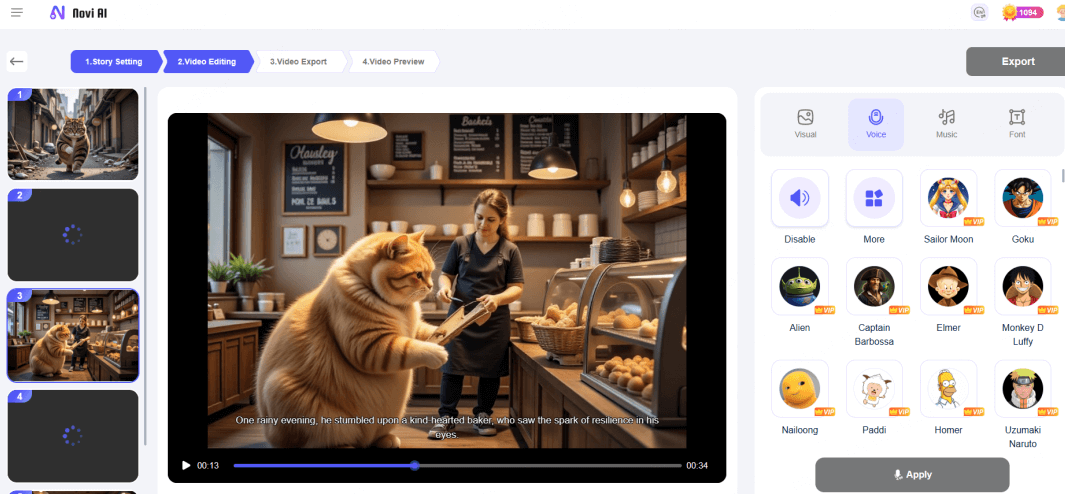
Task: Choose the Elmer voice
Action: tap(948, 286)
